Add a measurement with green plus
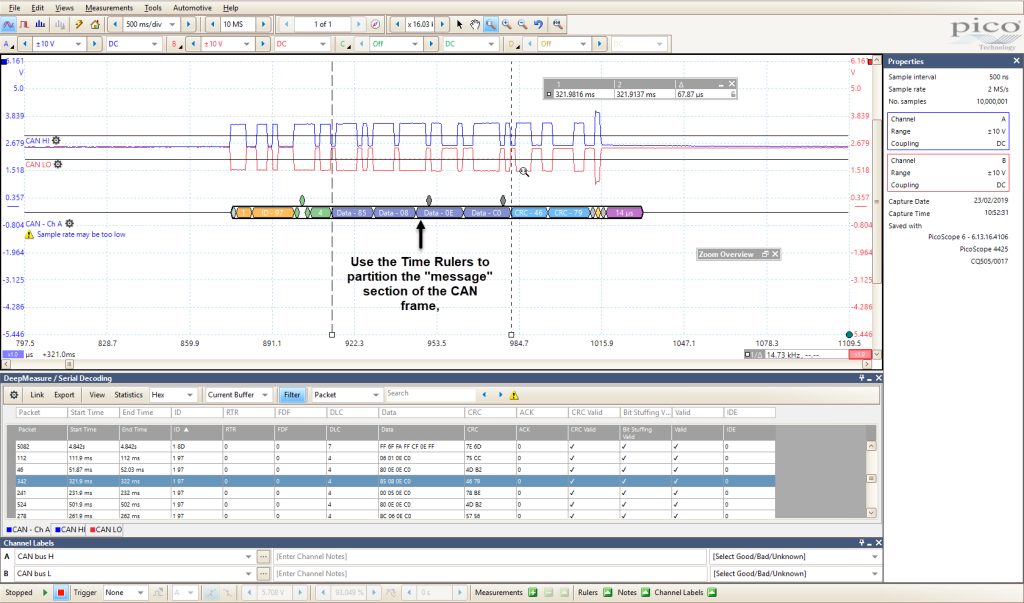This screenshot has height=603, width=1024. click(x=533, y=593)
